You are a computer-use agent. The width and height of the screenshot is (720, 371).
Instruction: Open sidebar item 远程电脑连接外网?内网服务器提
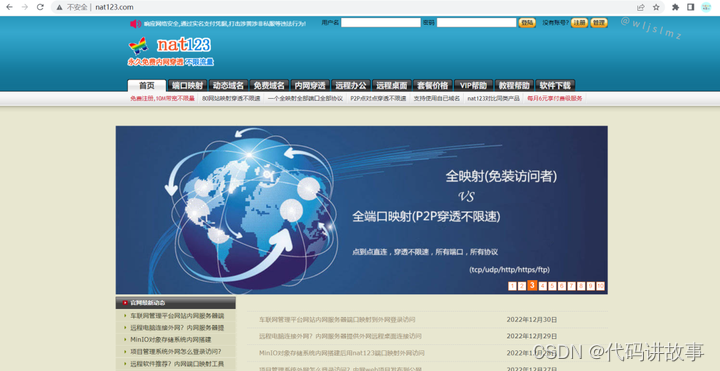177,328
